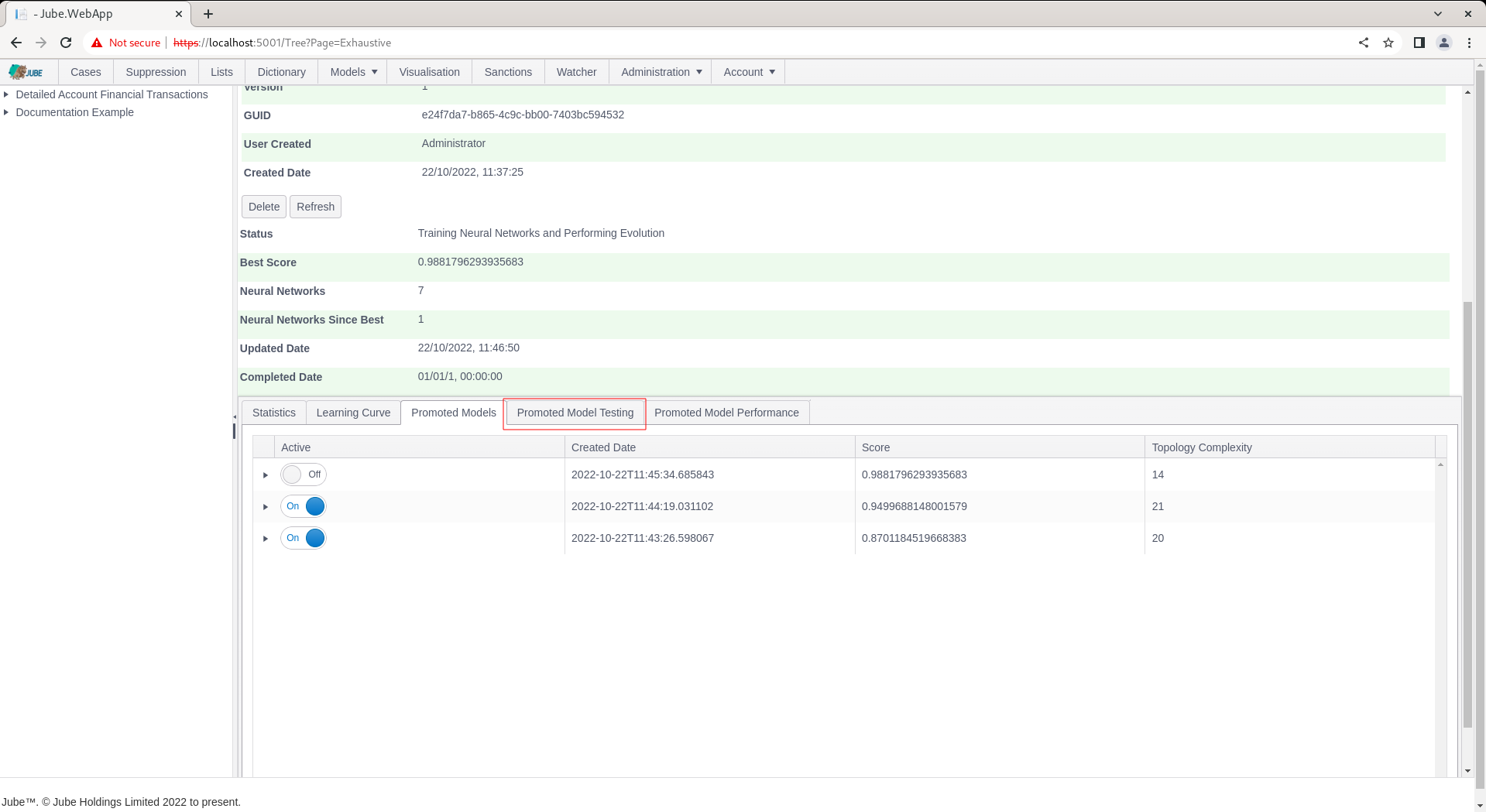Open the Lists menu
This screenshot has width=1486, height=812.
[x=221, y=72]
